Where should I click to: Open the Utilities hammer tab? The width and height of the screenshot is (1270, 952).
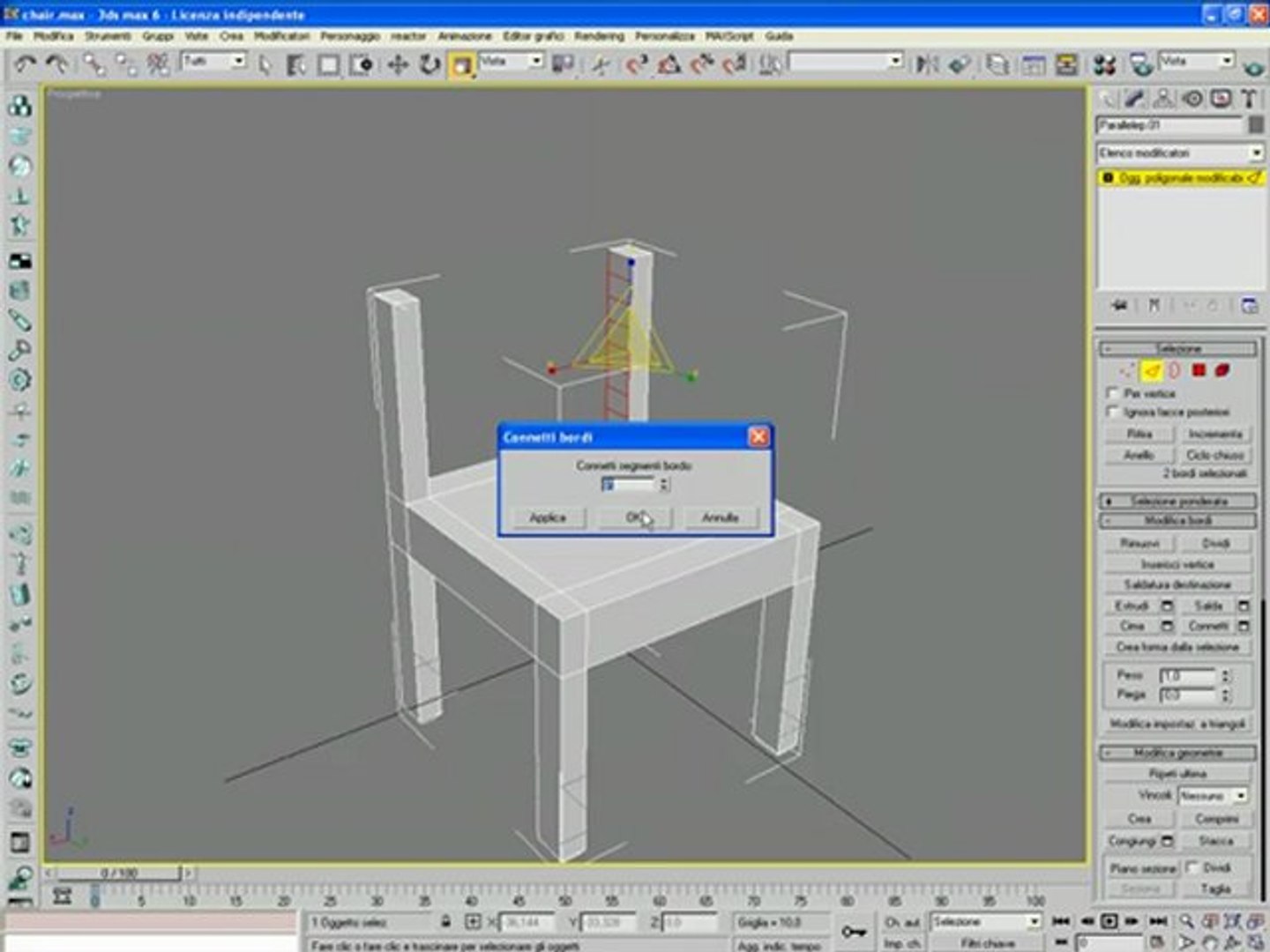[1249, 99]
